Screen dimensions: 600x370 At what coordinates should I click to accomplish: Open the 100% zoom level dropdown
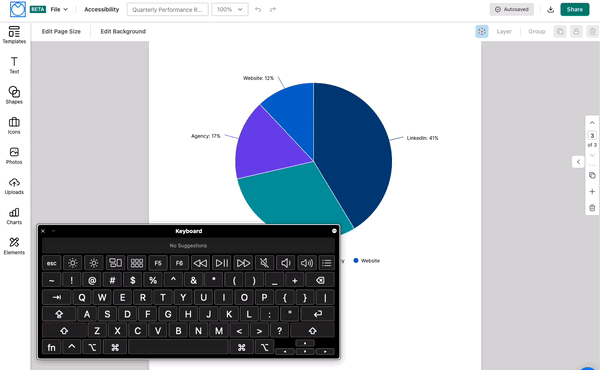coord(230,10)
